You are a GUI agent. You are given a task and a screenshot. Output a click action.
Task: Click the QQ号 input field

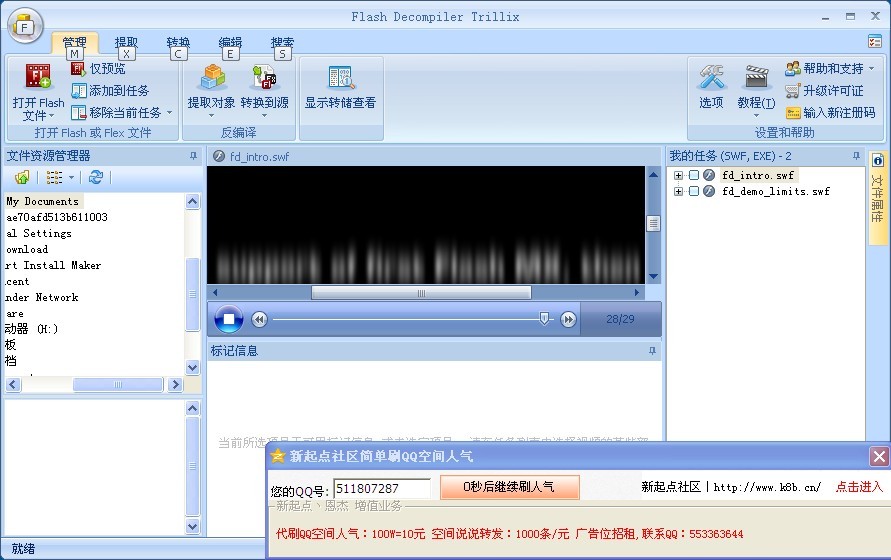point(382,488)
